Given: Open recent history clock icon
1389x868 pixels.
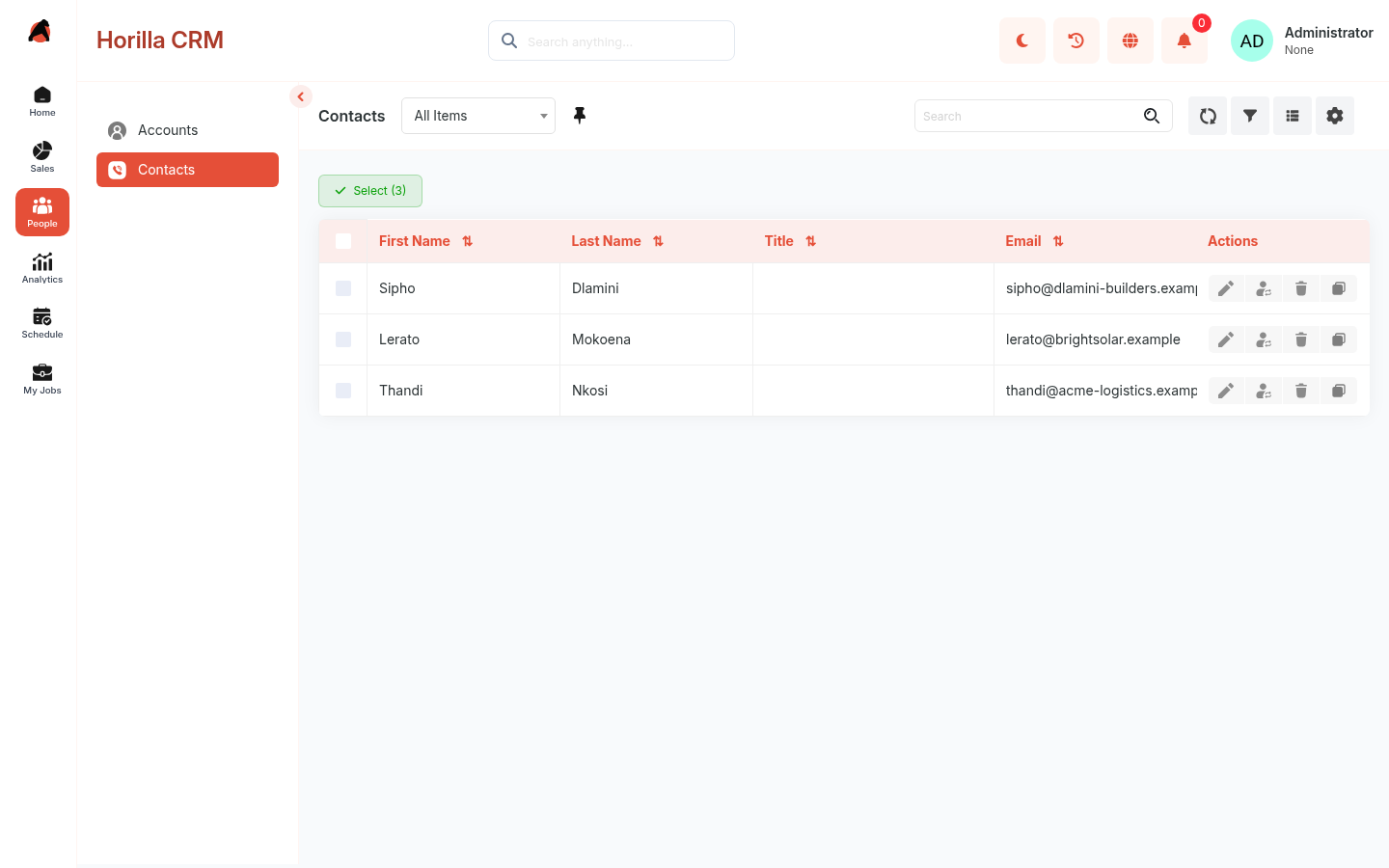Looking at the screenshot, I should (1076, 41).
